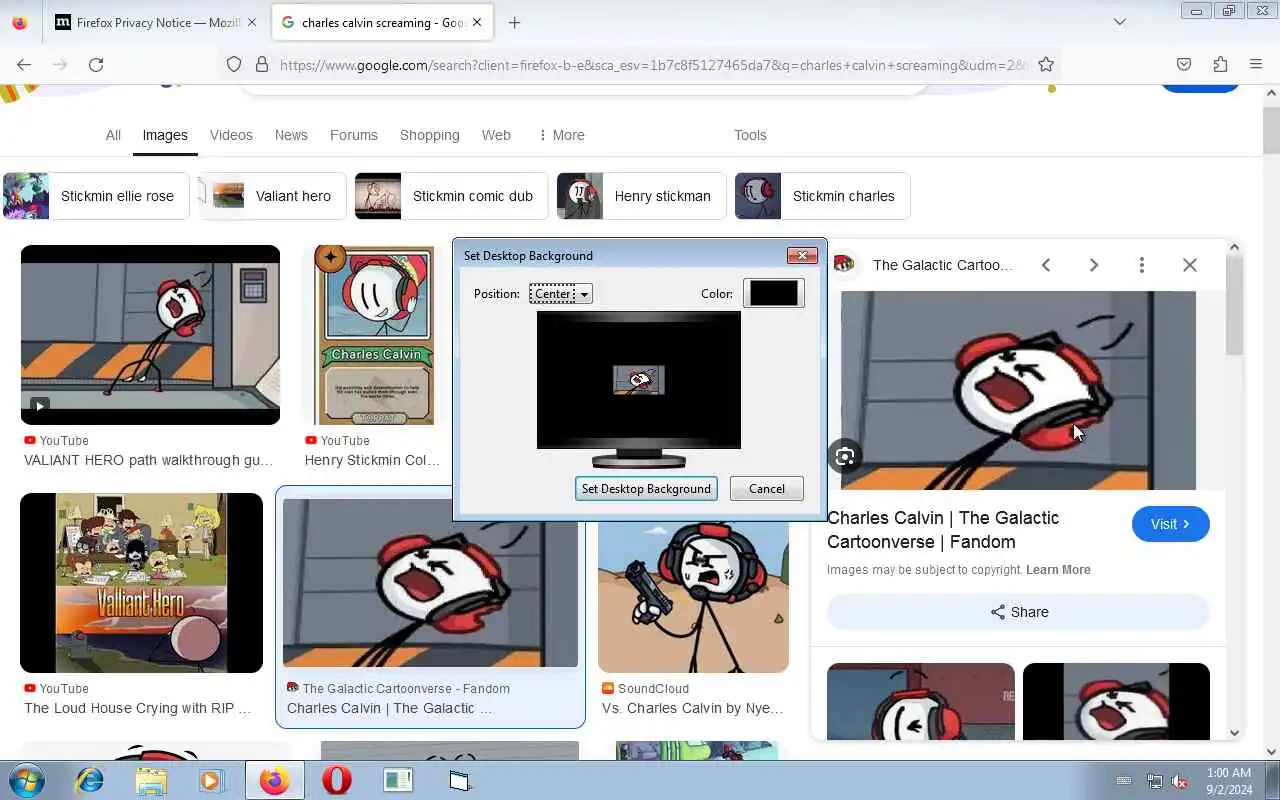Open first related image below Share
Image resolution: width=1280 pixels, height=800 pixels.
[x=921, y=701]
